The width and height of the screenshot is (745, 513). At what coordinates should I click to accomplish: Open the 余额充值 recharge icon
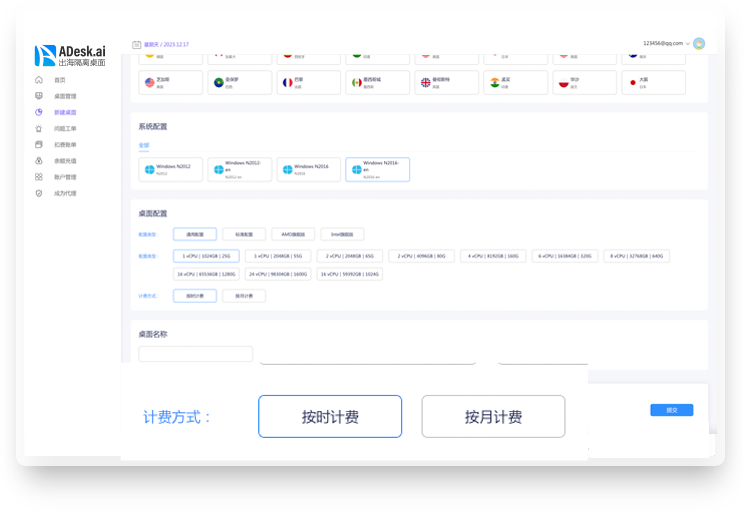[x=39, y=161]
